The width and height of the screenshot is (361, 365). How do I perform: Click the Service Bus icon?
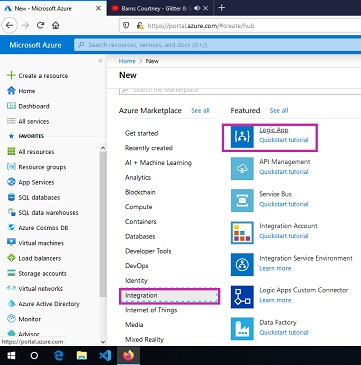pyautogui.click(x=242, y=201)
